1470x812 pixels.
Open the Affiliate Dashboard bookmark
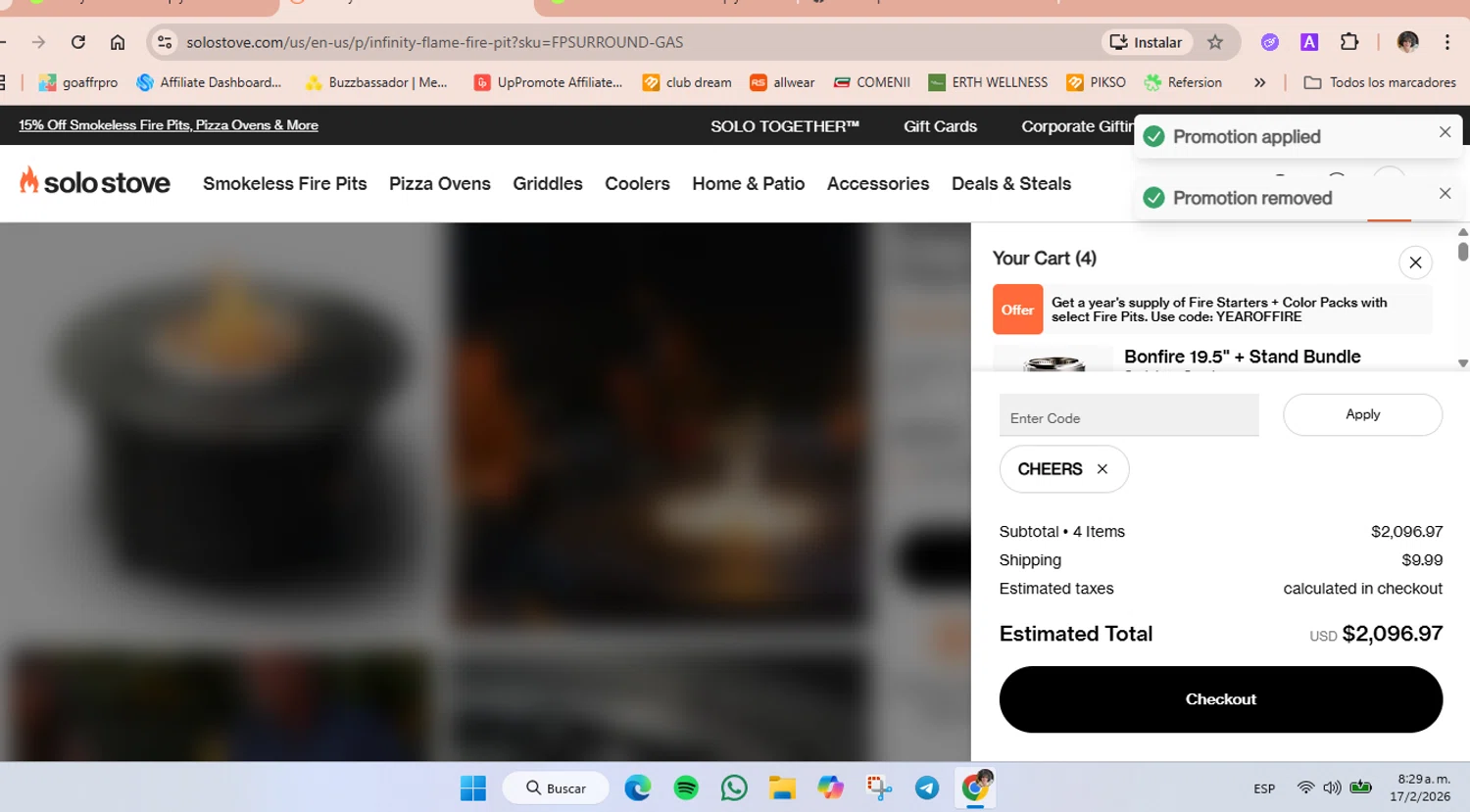tap(209, 82)
